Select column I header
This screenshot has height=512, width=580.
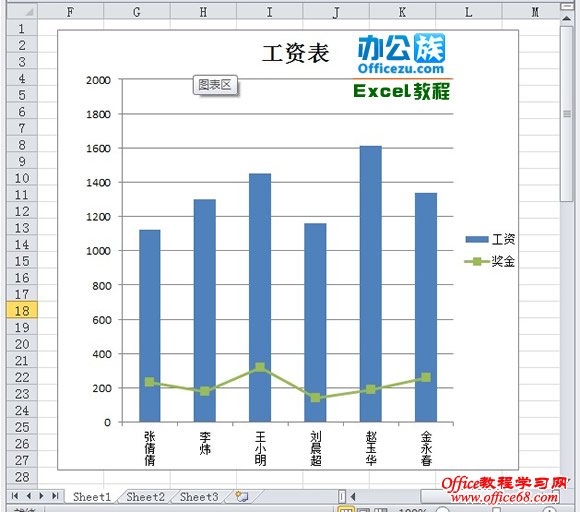(x=270, y=12)
